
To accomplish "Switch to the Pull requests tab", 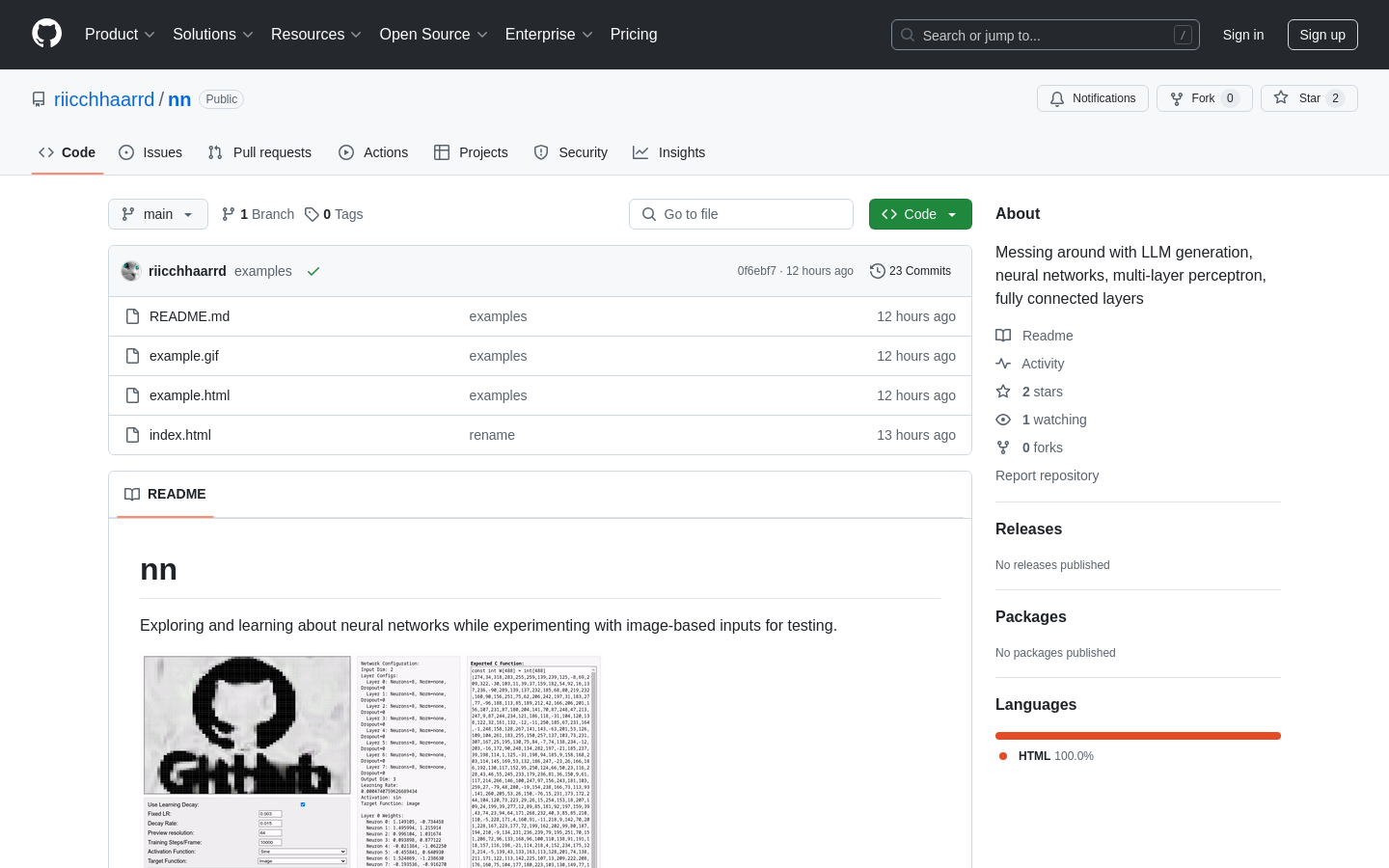I will (x=259, y=152).
